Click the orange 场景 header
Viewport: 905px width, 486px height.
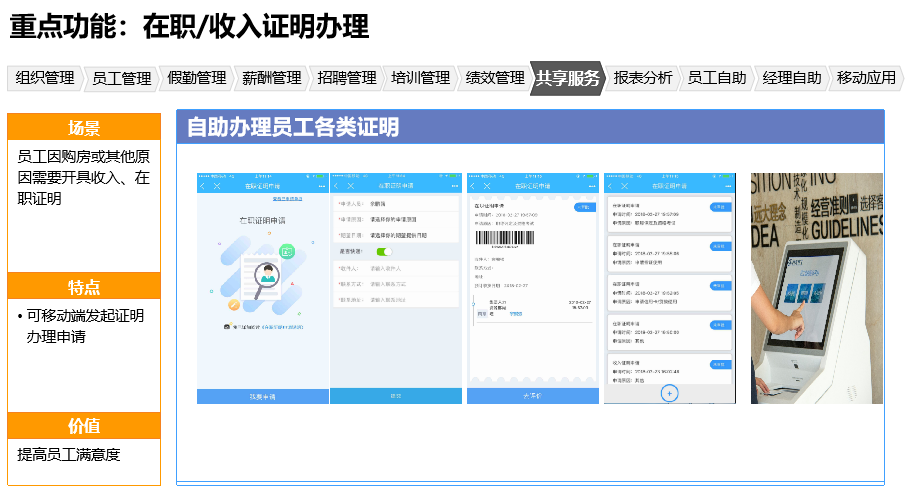click(x=84, y=128)
